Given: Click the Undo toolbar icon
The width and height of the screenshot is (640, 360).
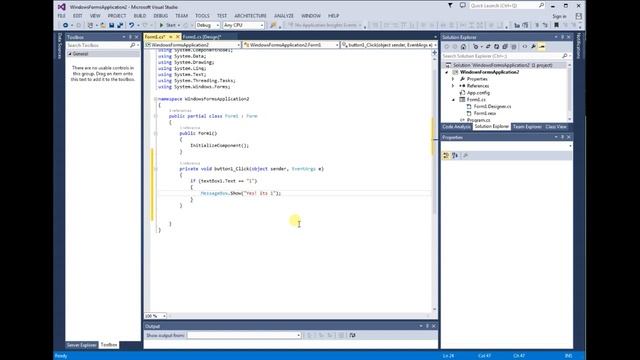Looking at the screenshot, I should (131, 25).
